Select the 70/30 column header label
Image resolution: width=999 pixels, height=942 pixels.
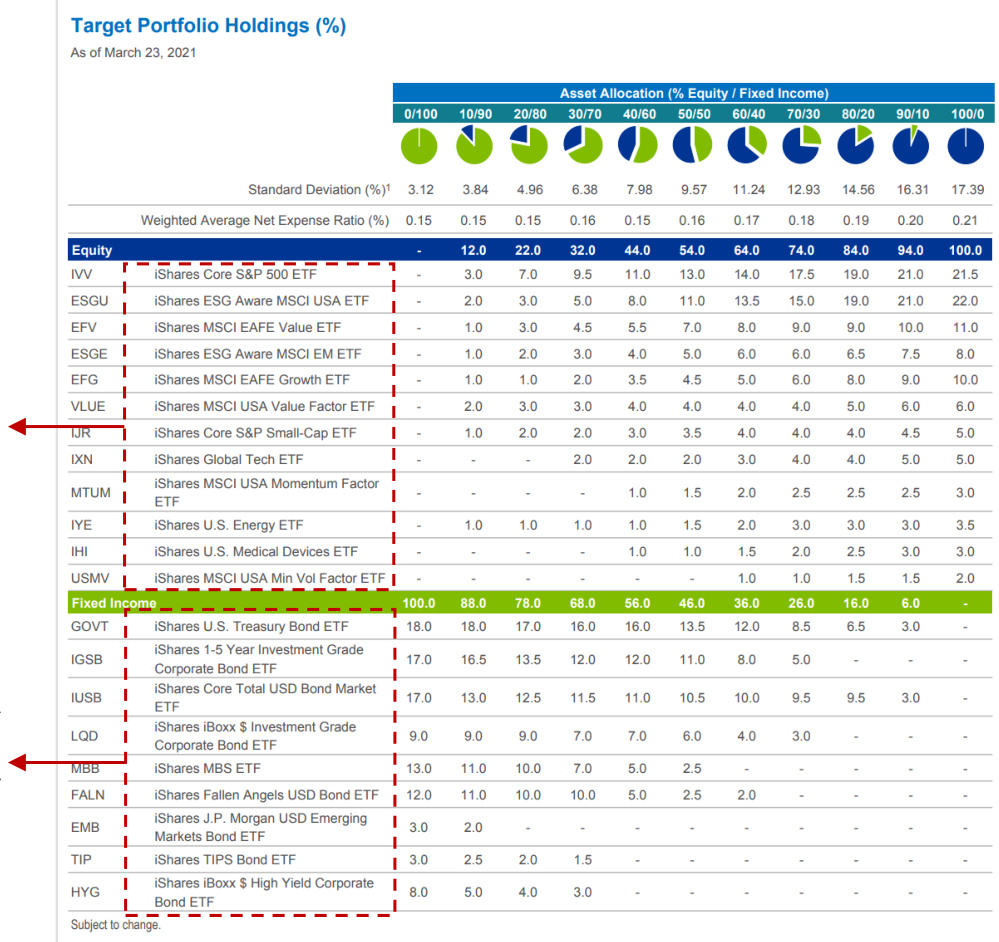(801, 114)
